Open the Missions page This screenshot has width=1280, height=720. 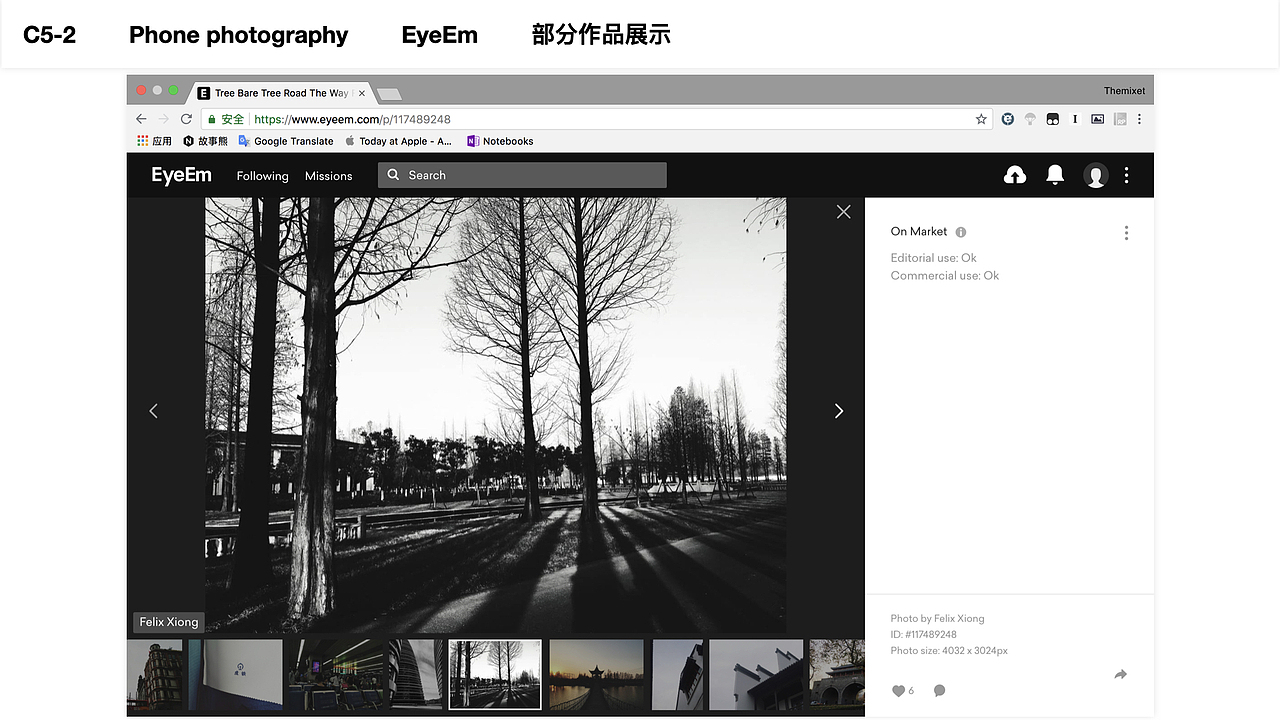(x=329, y=176)
